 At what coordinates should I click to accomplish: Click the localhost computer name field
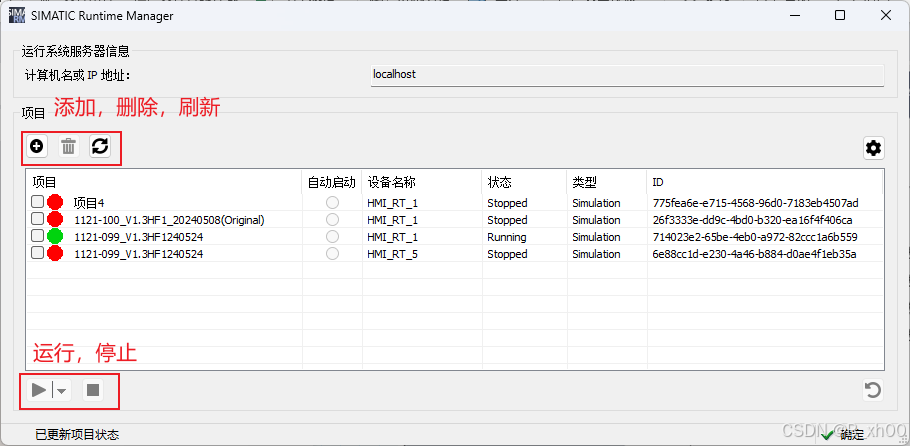(627, 75)
